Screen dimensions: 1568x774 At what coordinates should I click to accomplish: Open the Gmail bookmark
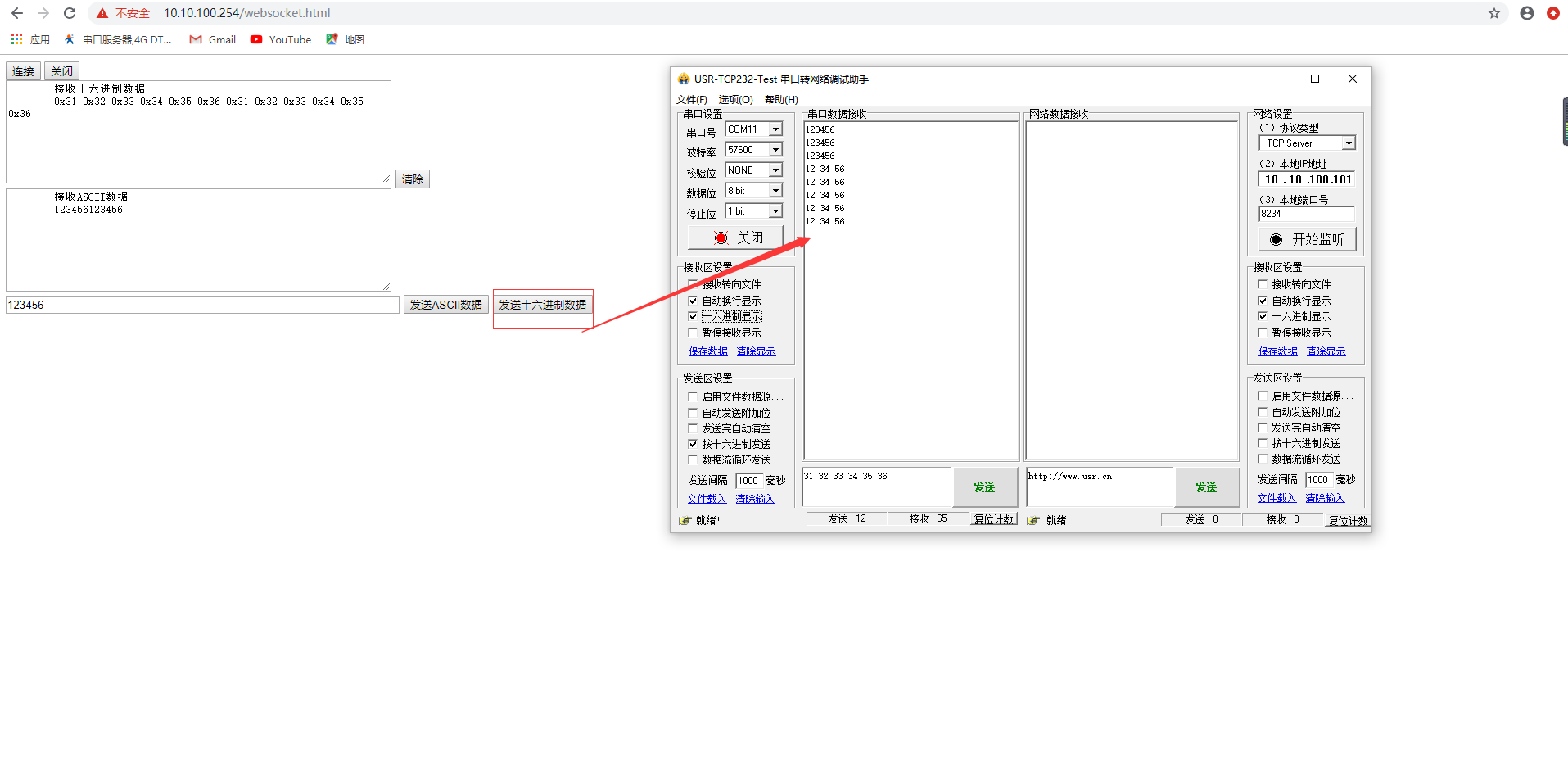pyautogui.click(x=212, y=39)
